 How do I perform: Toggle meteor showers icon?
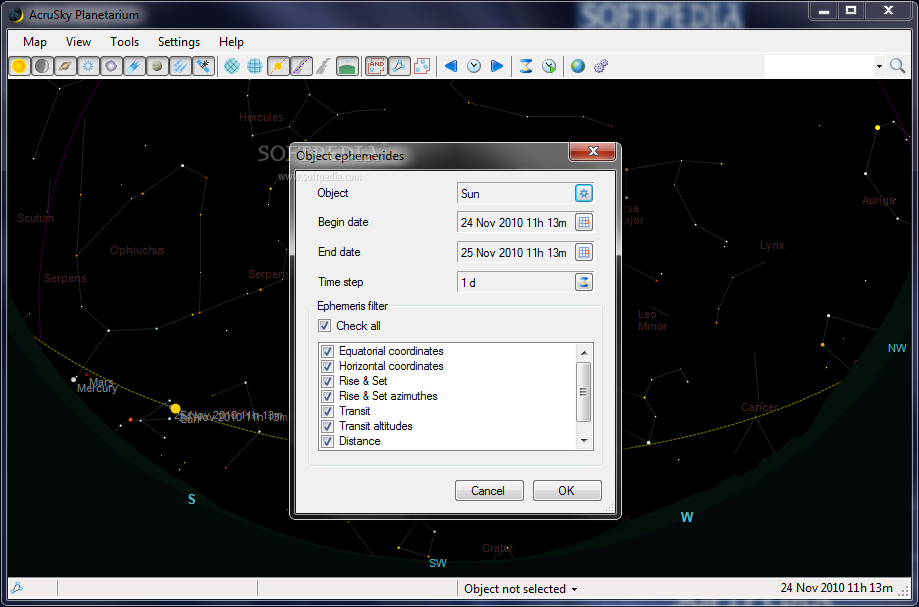[x=179, y=66]
